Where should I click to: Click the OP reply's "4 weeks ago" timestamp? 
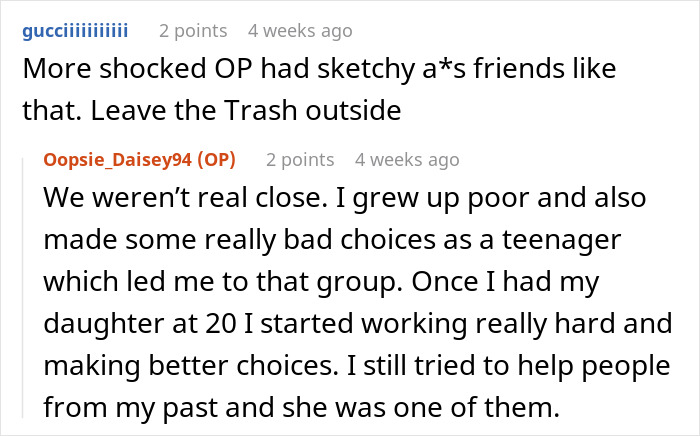click(407, 160)
